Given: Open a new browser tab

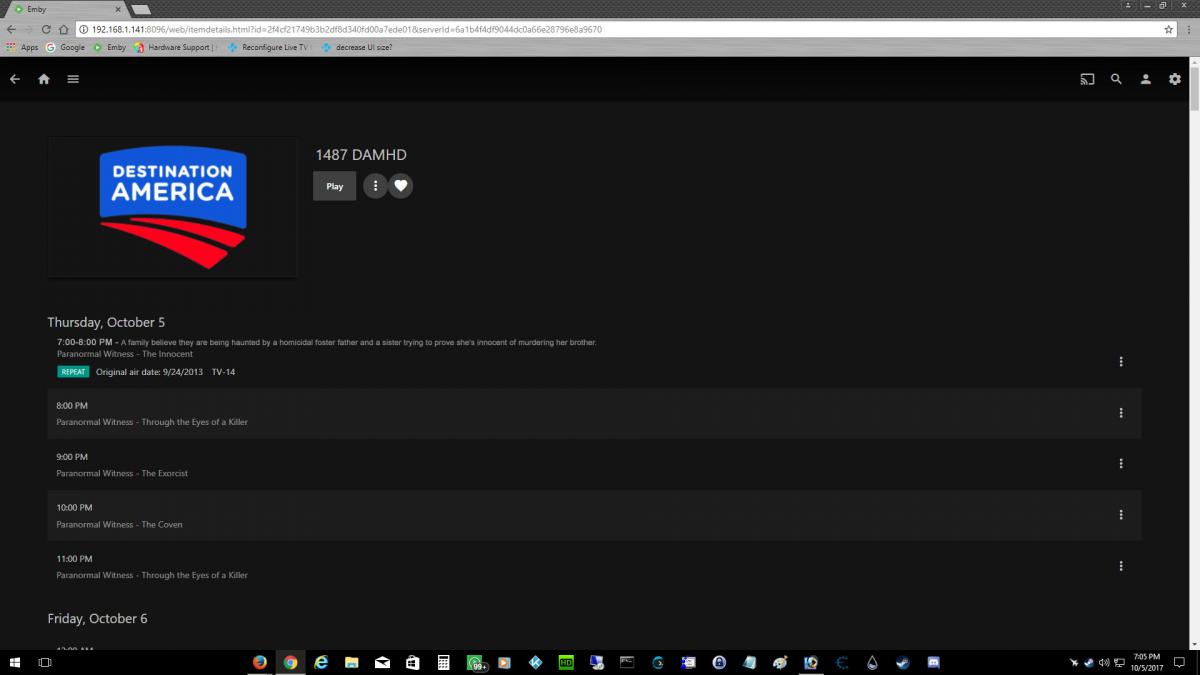Looking at the screenshot, I should click(140, 10).
